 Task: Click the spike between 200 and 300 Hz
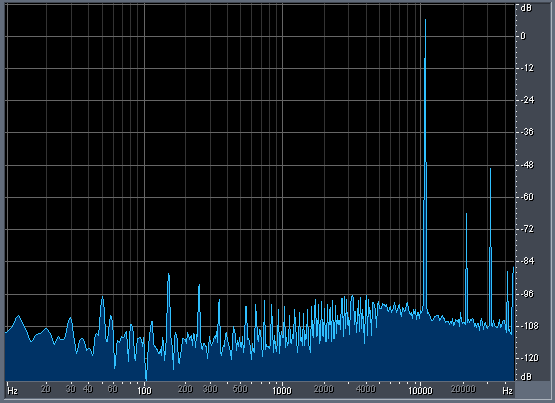click(199, 286)
